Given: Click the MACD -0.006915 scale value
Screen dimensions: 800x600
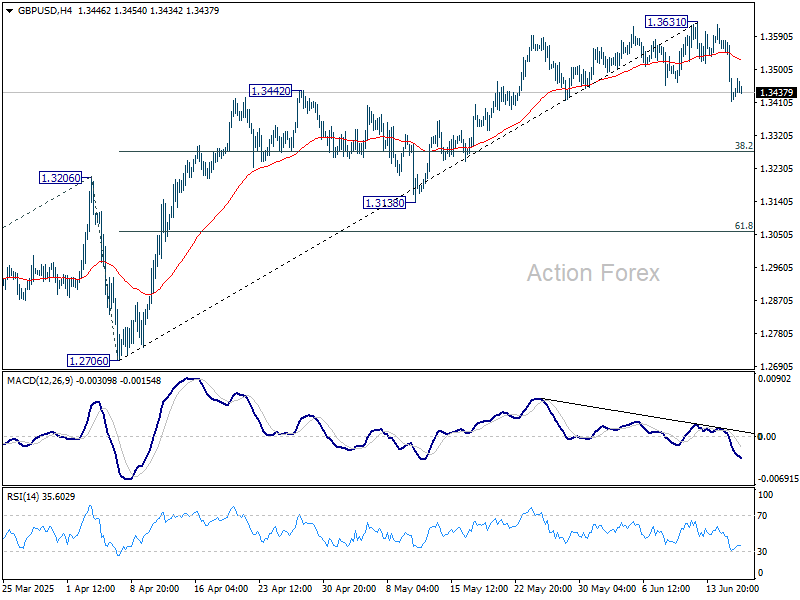Looking at the screenshot, I should (x=778, y=479).
